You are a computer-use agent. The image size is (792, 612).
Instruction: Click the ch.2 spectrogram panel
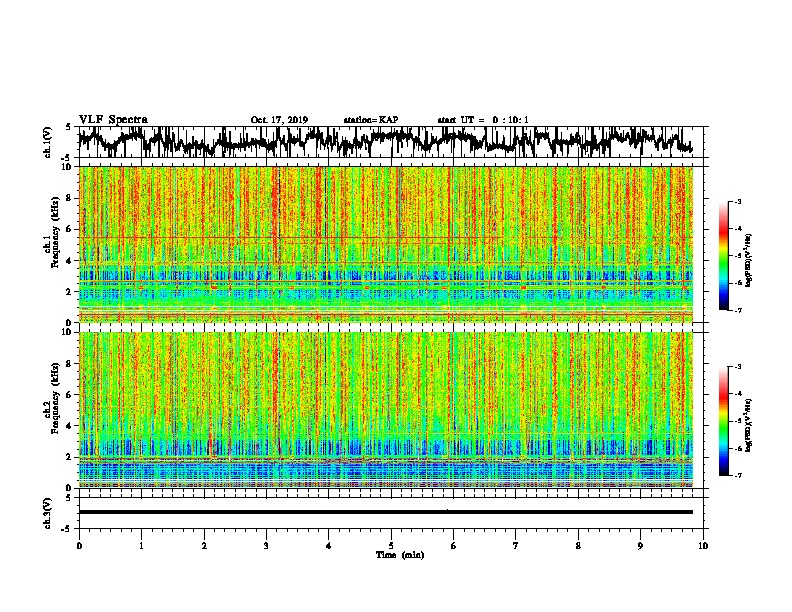coord(386,410)
